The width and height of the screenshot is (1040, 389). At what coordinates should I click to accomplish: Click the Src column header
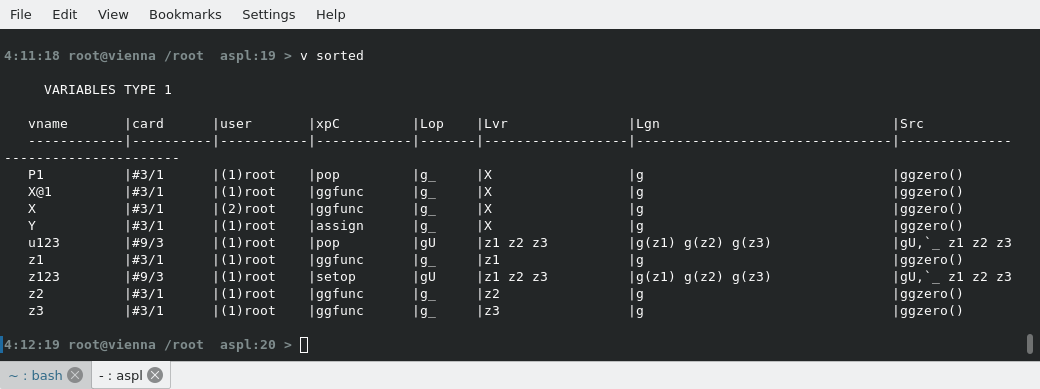(911, 124)
